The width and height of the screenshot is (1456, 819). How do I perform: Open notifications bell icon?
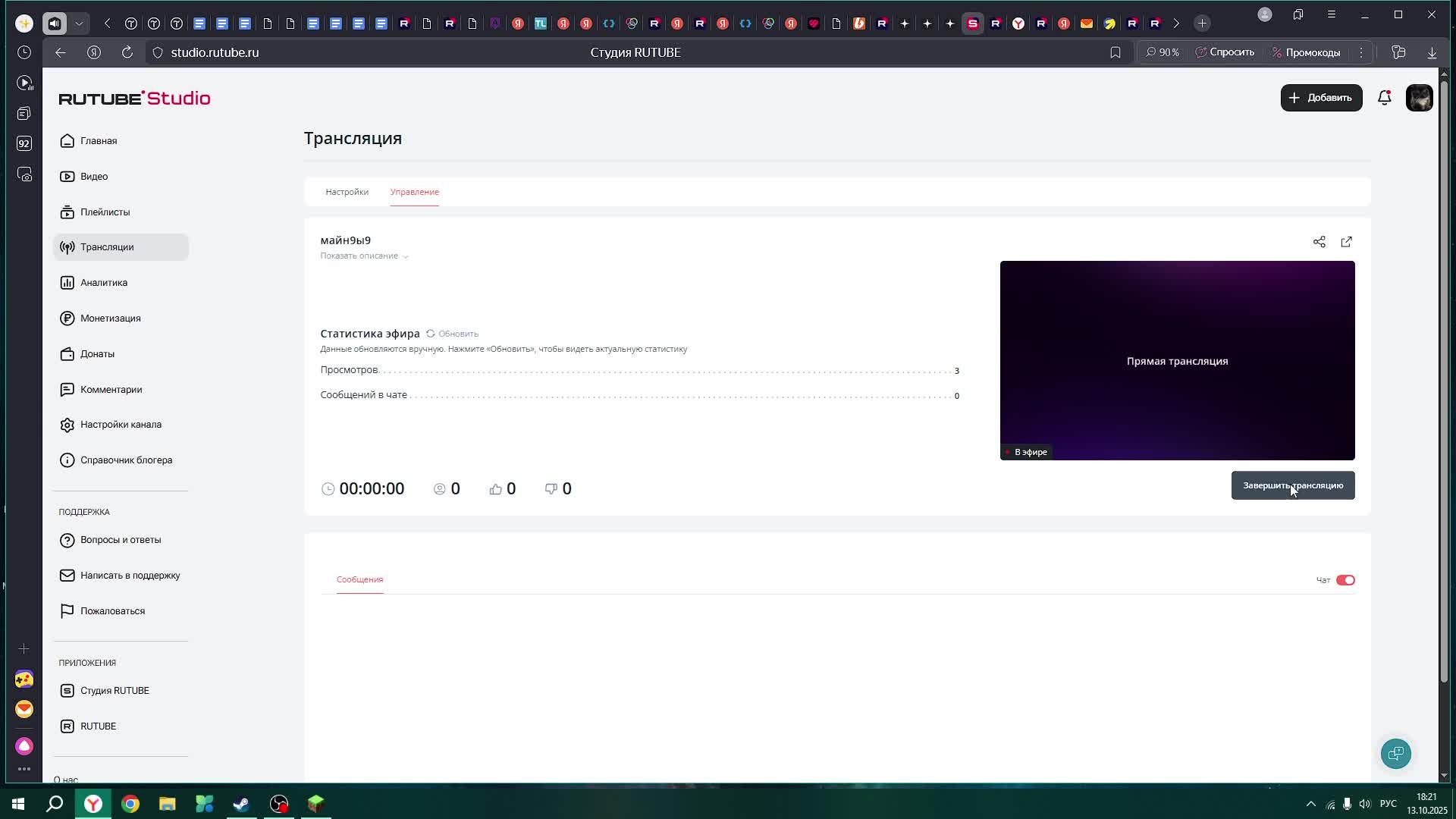tap(1384, 98)
